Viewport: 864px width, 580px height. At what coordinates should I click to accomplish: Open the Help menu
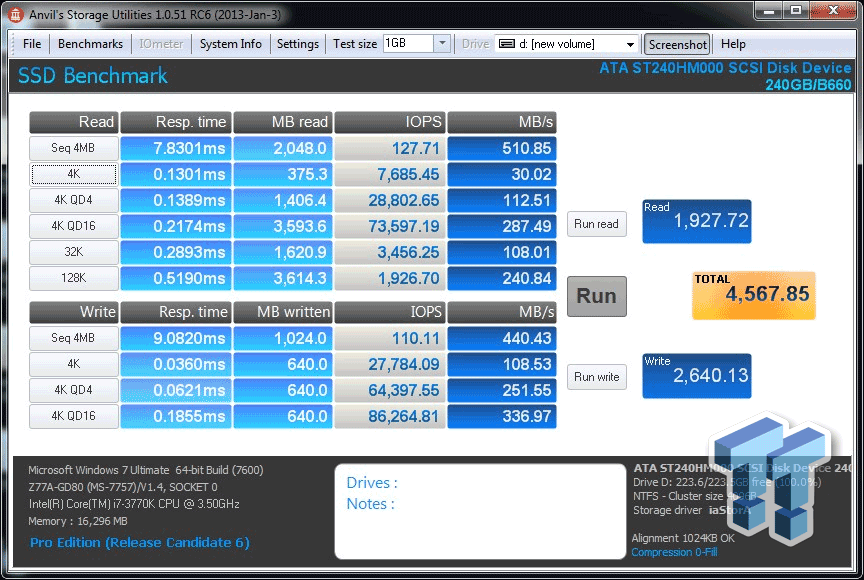[733, 44]
